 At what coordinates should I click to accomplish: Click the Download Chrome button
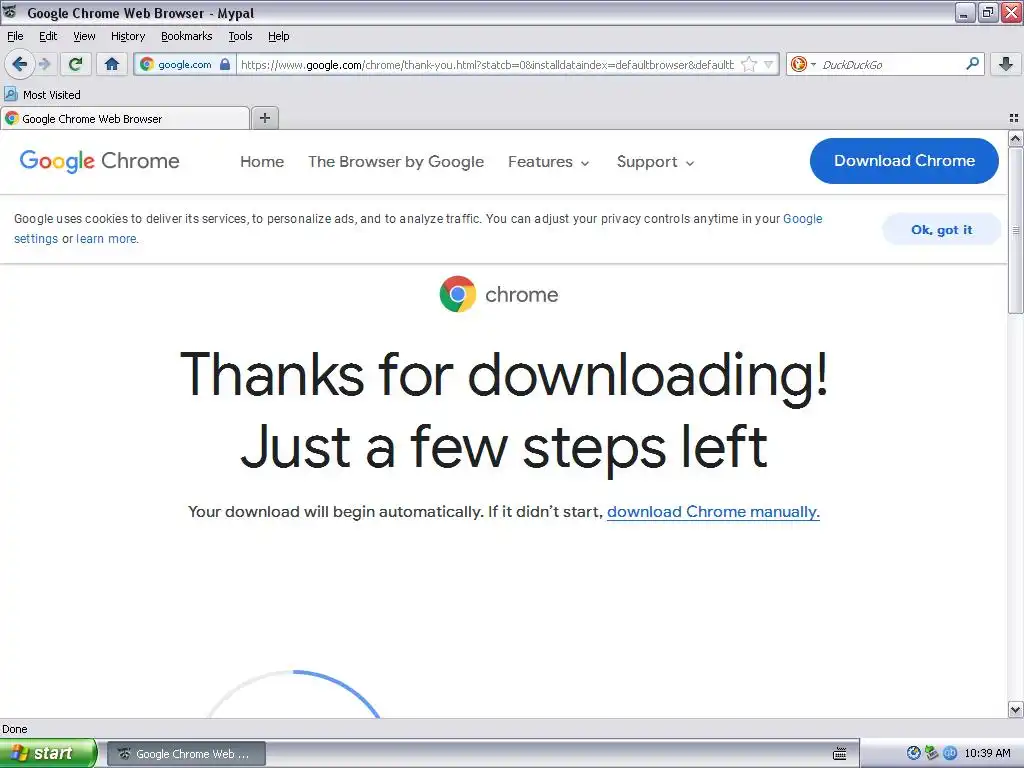[x=904, y=161]
